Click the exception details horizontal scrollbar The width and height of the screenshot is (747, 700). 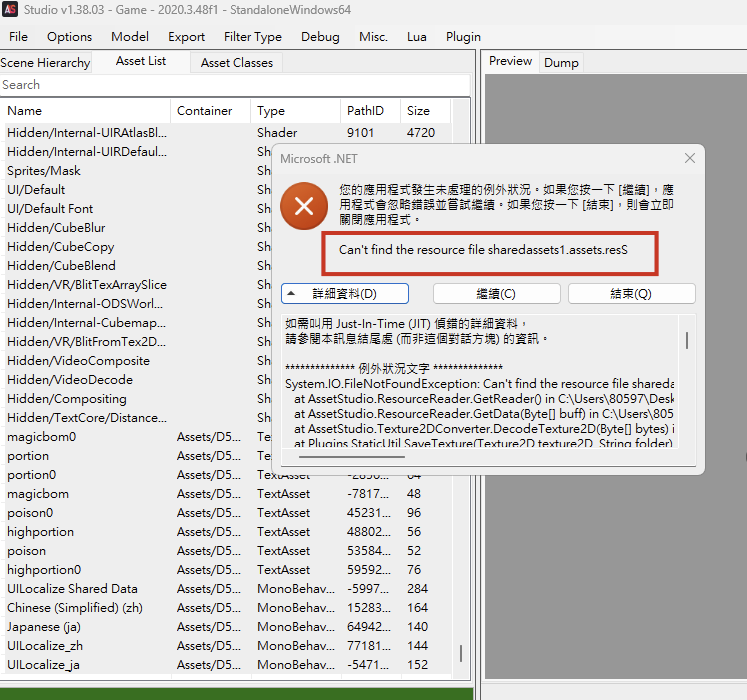pos(352,457)
